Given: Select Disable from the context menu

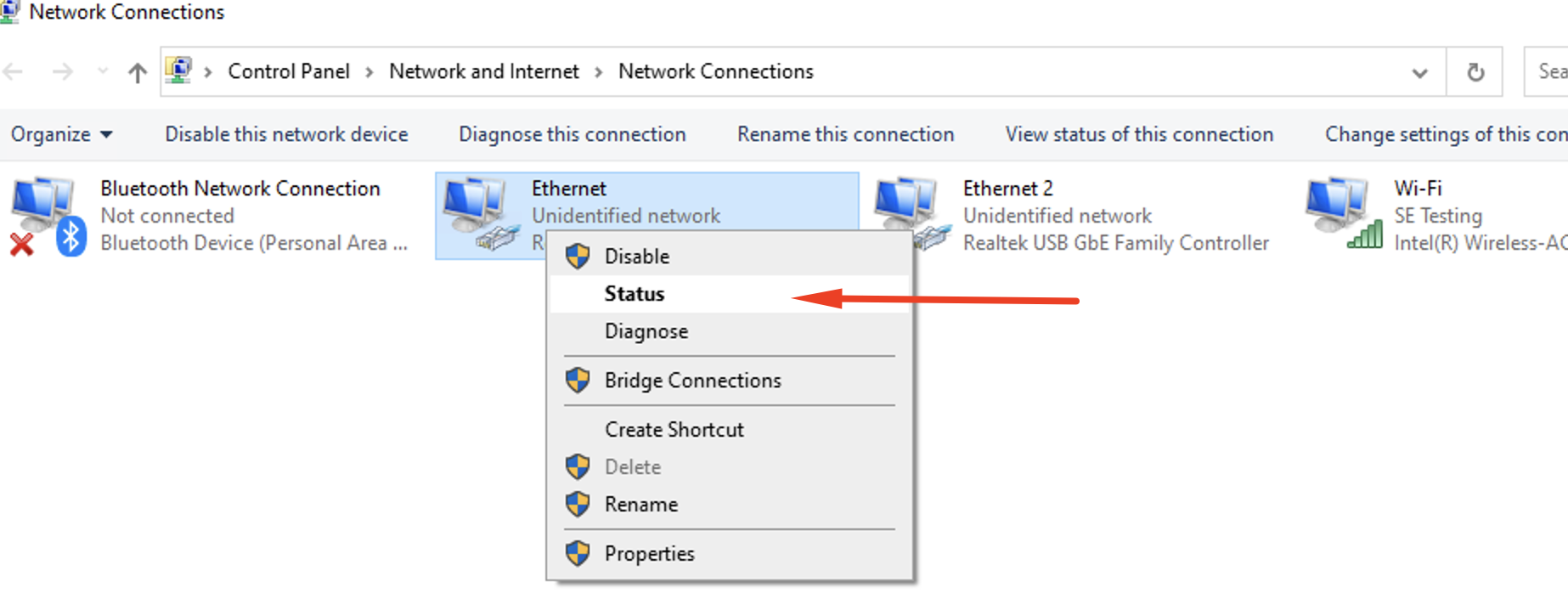Looking at the screenshot, I should (x=636, y=257).
